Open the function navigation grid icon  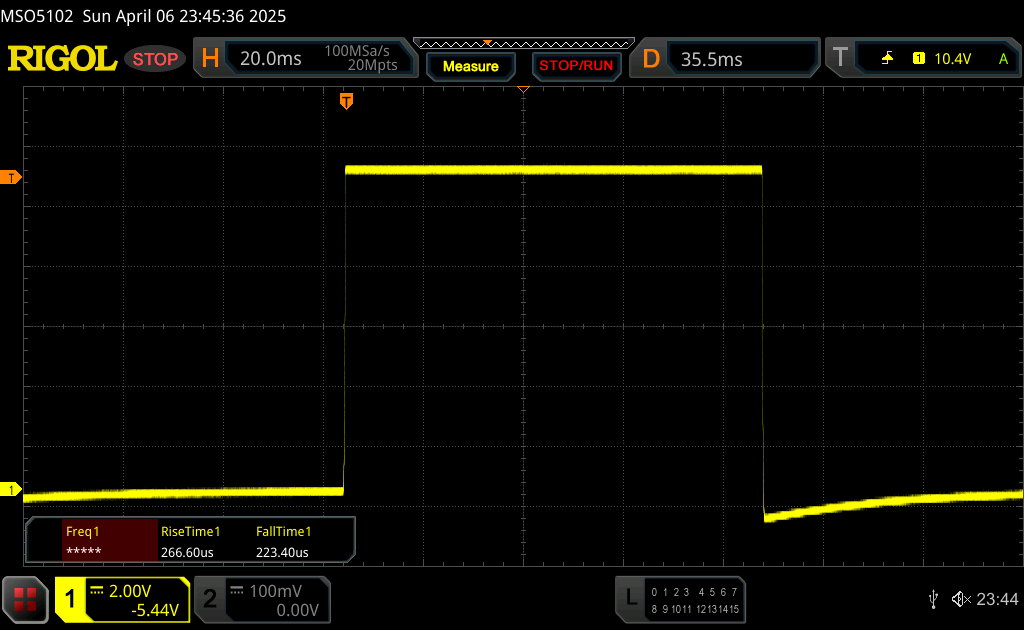click(x=26, y=598)
